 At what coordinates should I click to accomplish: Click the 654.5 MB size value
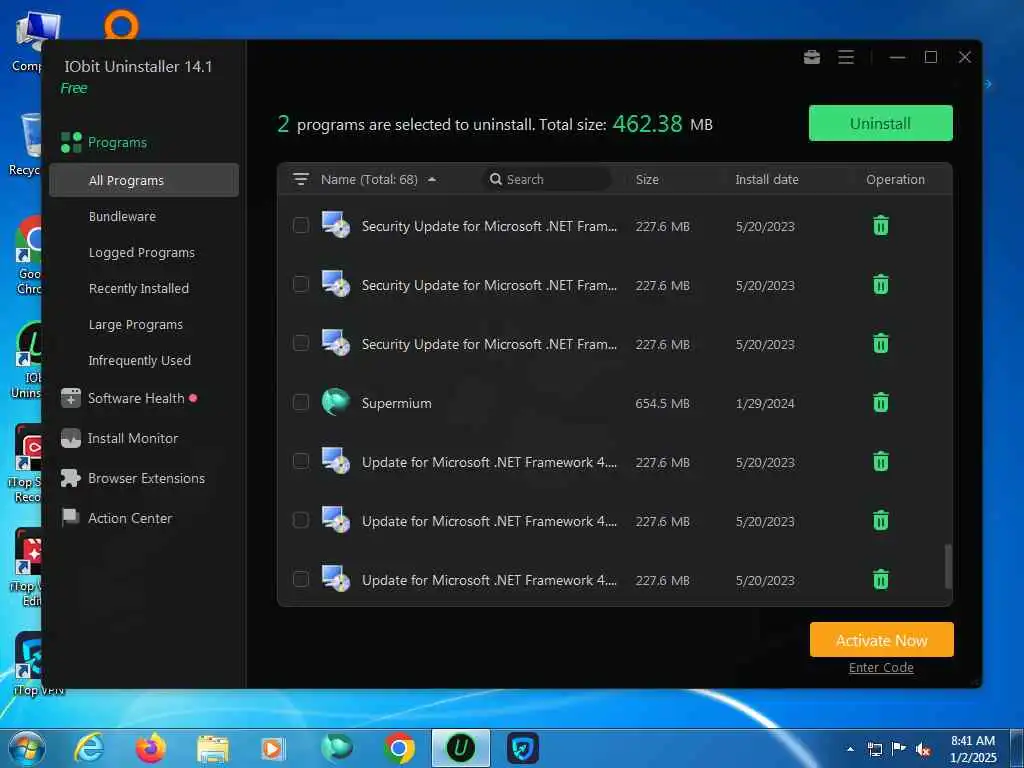[x=662, y=403]
